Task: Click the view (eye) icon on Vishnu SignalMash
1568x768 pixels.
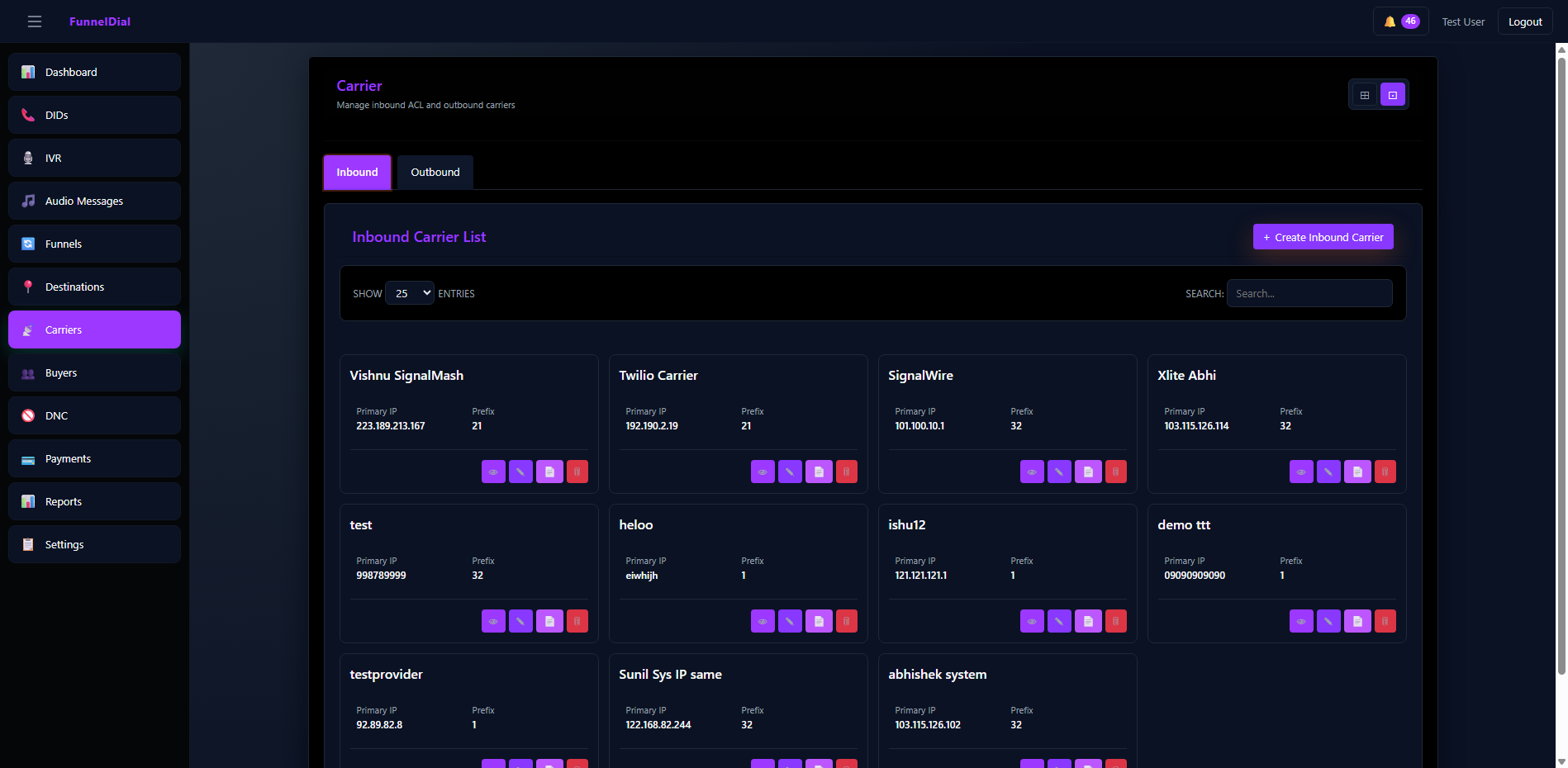Action: click(x=493, y=472)
